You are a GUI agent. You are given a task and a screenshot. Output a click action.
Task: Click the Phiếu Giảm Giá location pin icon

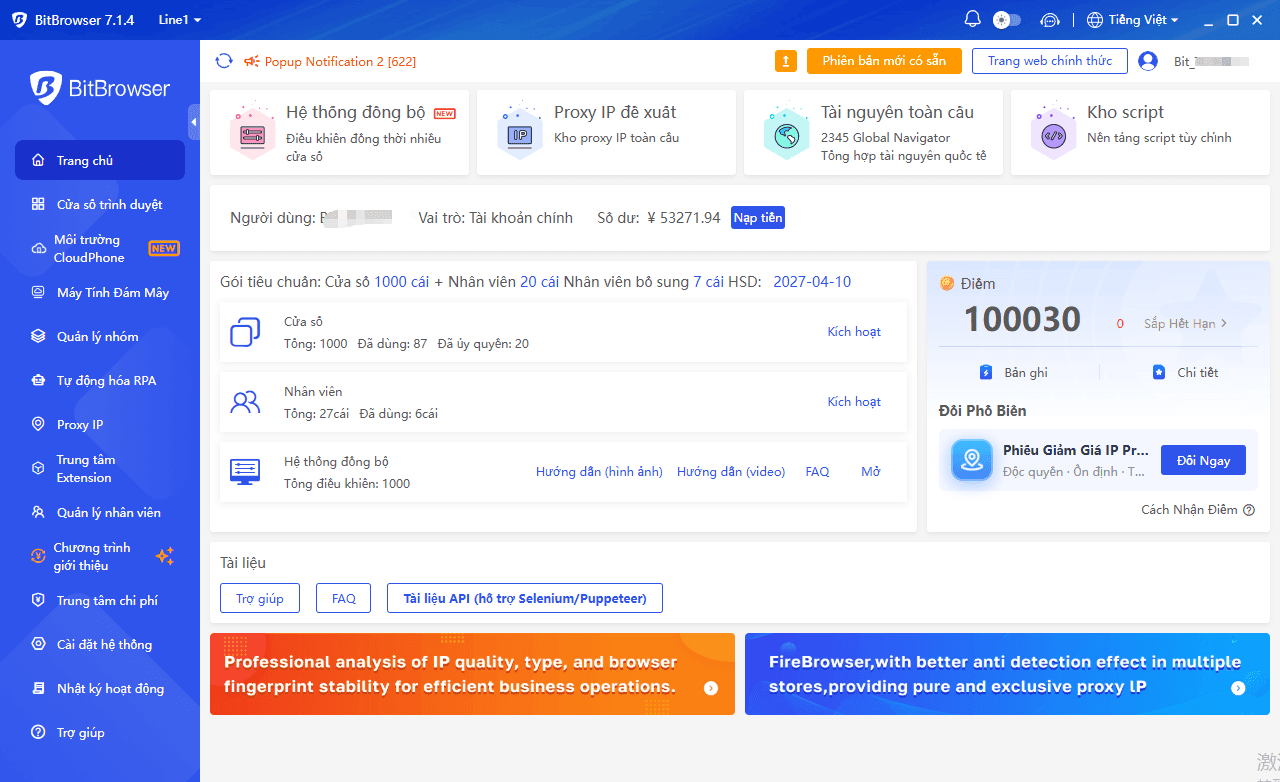coord(972,460)
